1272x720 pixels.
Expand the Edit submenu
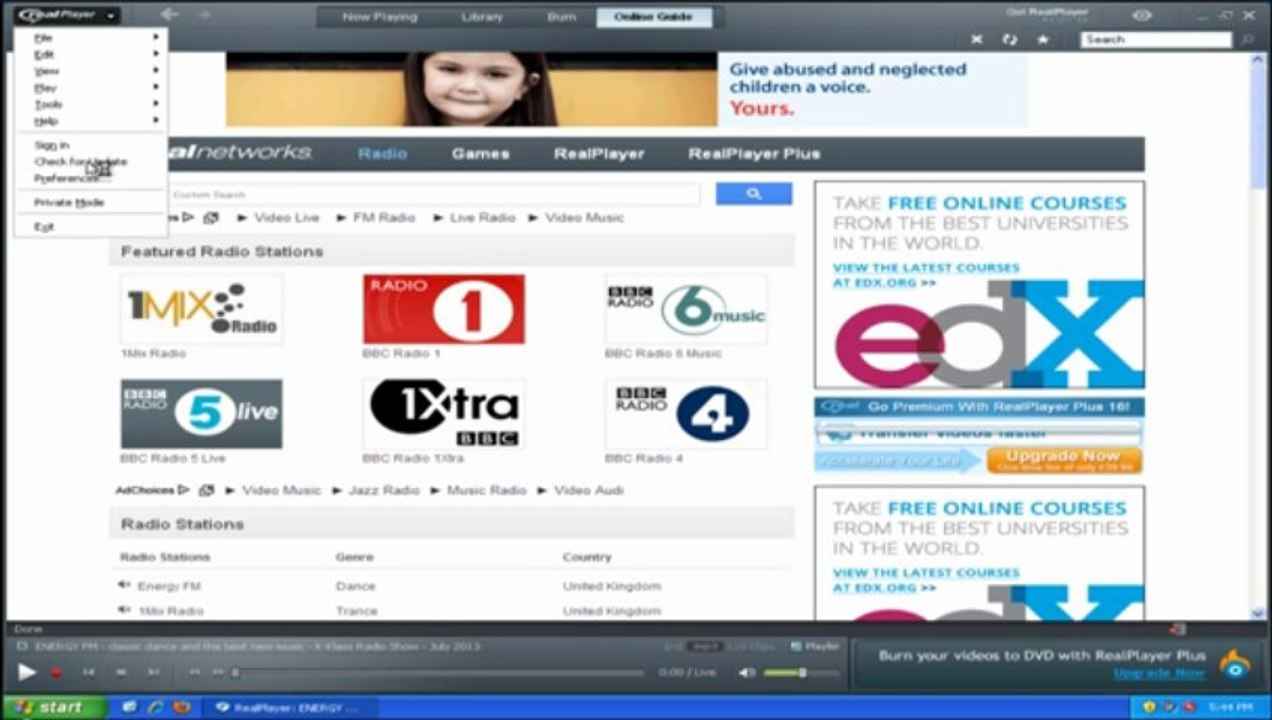tap(91, 54)
